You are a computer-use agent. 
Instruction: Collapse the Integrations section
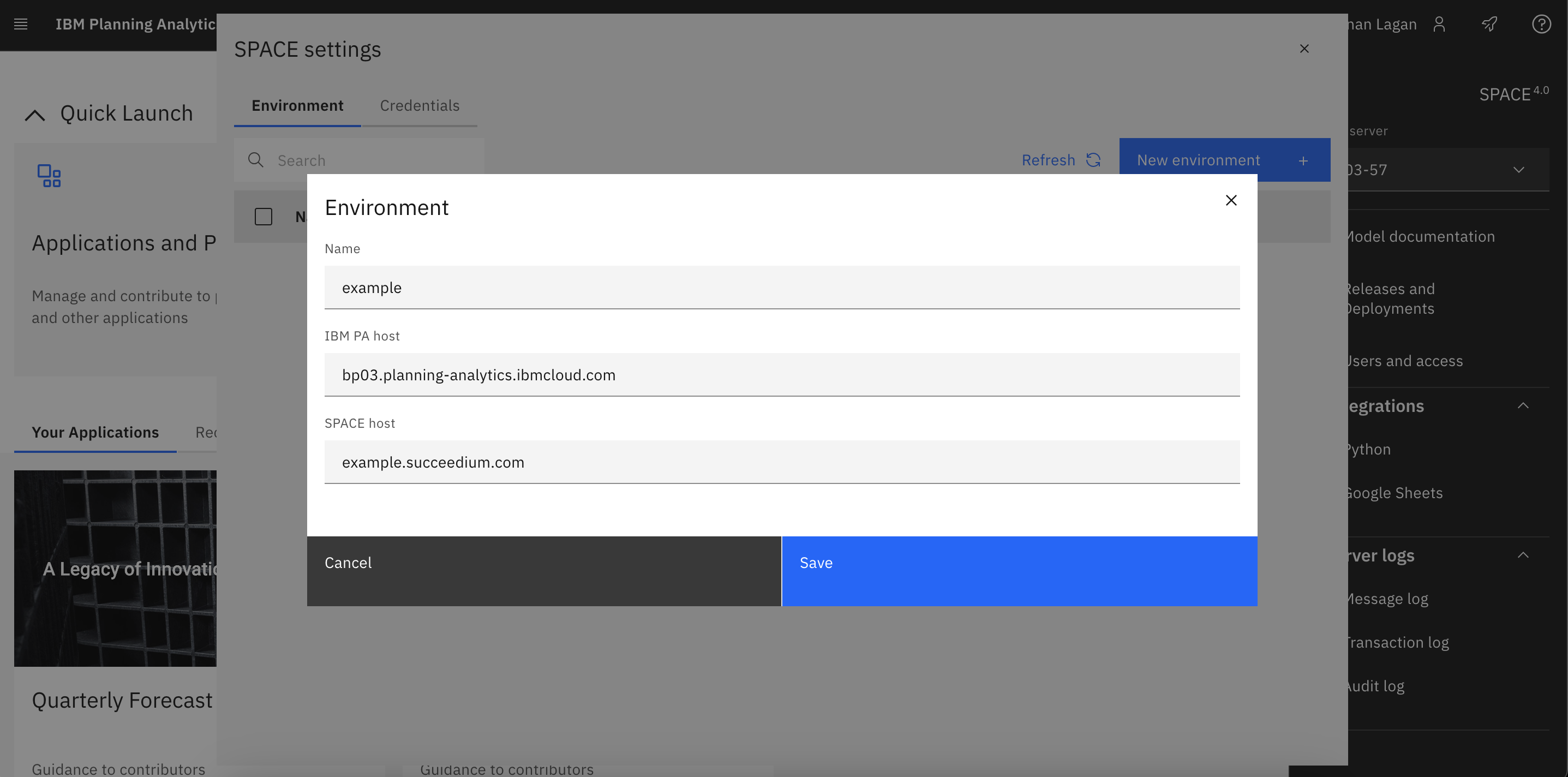click(1523, 405)
